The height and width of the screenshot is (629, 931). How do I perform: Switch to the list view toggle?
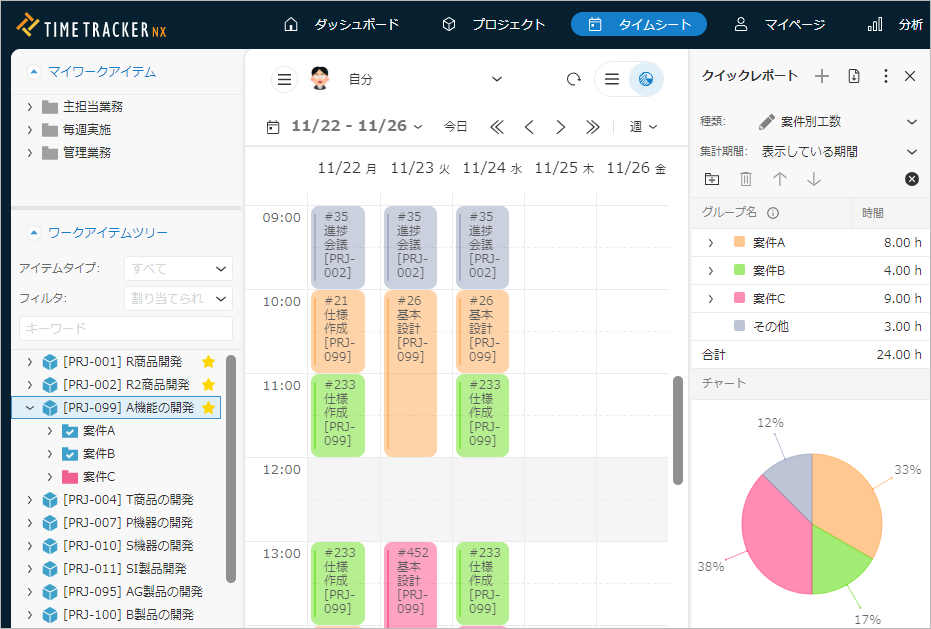click(612, 79)
